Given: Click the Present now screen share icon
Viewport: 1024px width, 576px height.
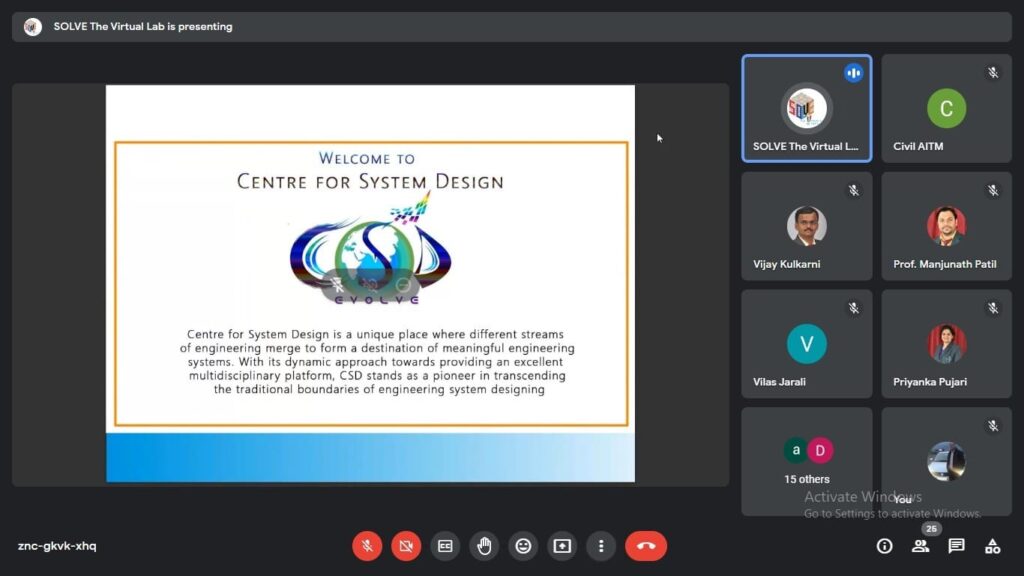Looking at the screenshot, I should point(562,546).
